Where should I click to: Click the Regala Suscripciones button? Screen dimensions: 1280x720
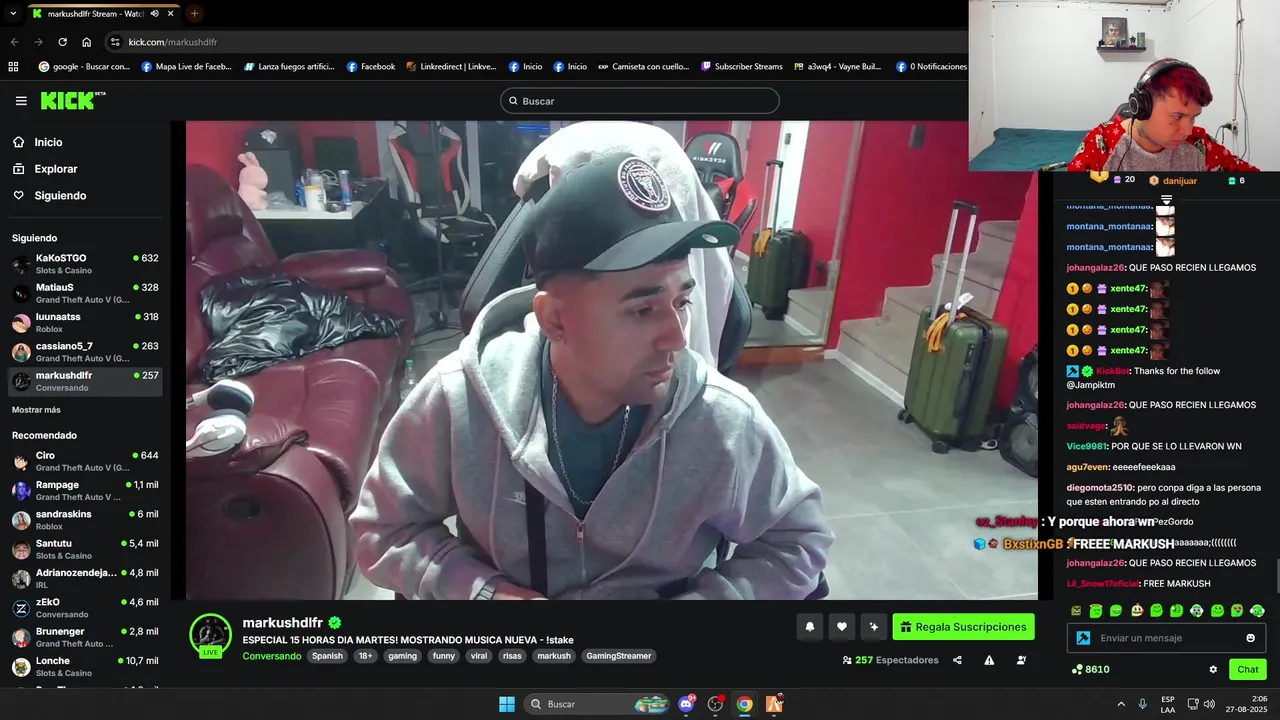click(963, 627)
